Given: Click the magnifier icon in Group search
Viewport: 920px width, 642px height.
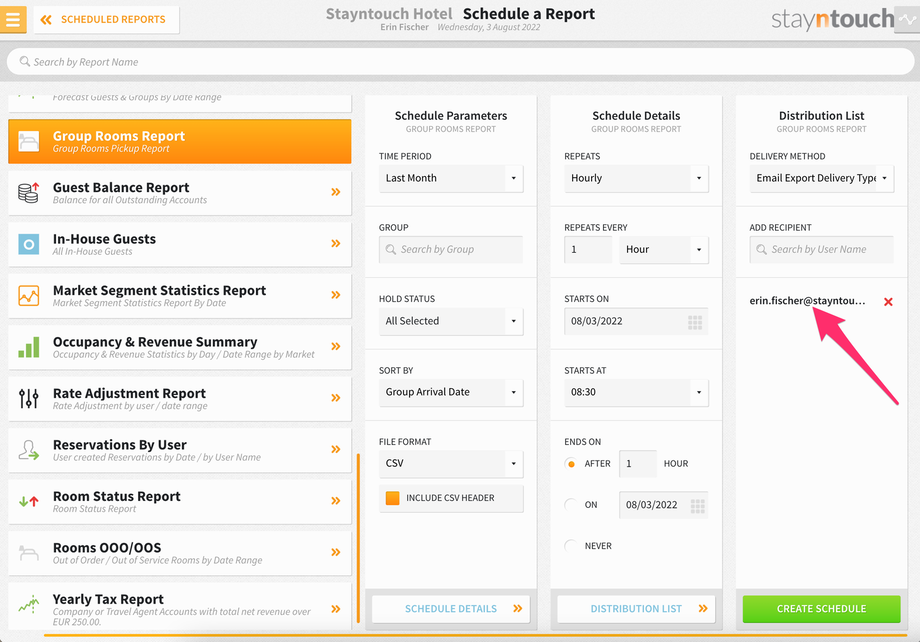Looking at the screenshot, I should [x=391, y=249].
